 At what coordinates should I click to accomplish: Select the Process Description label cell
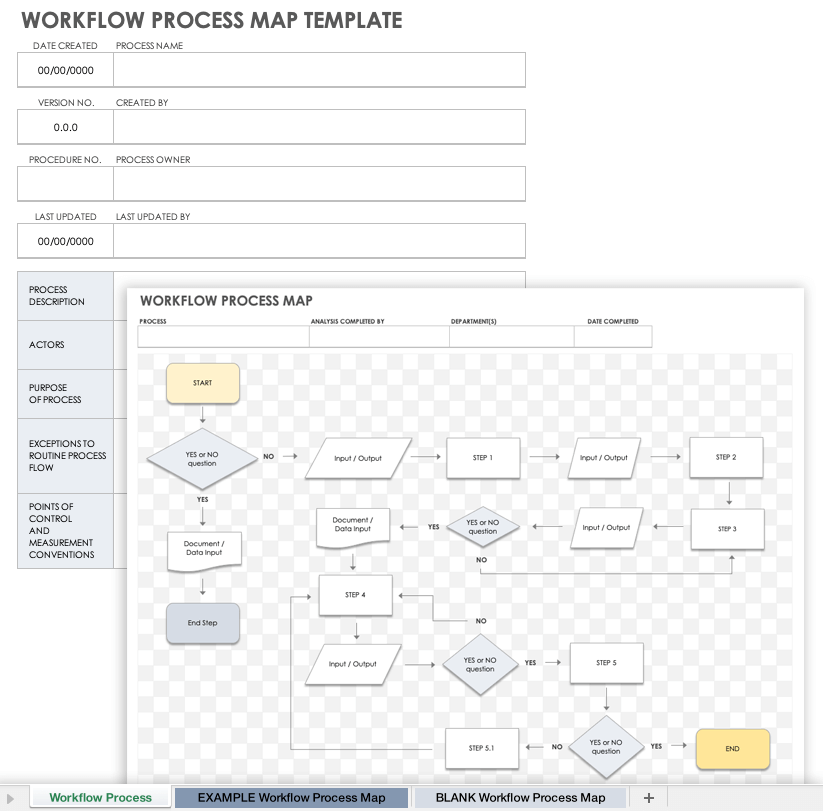(x=66, y=296)
